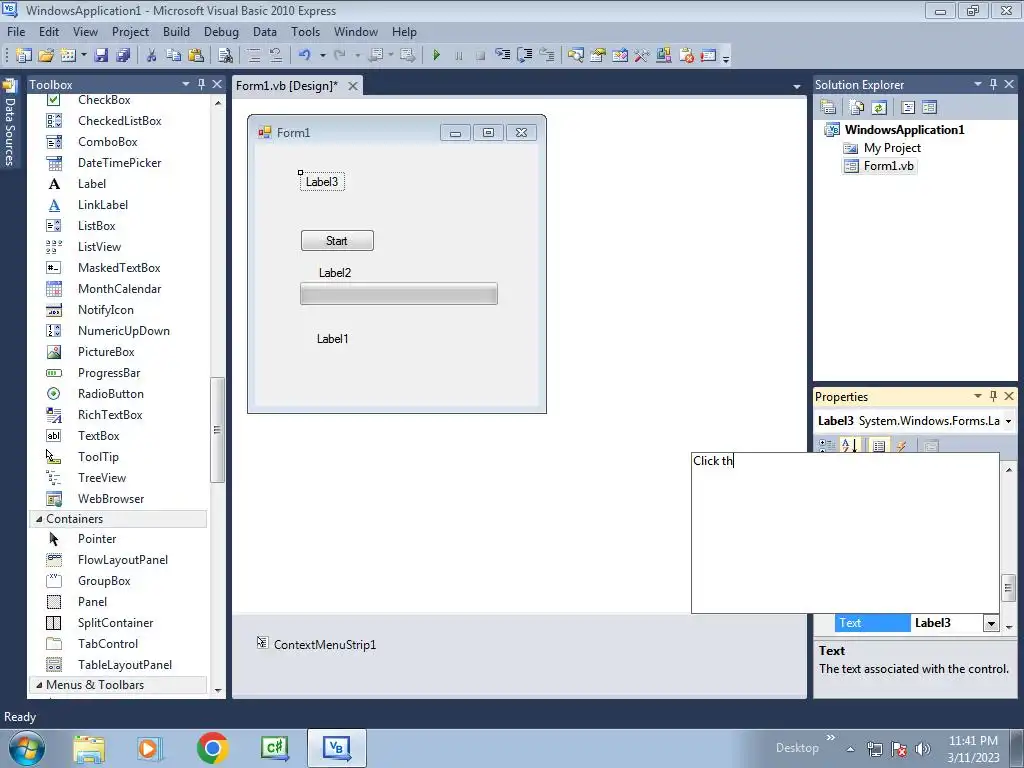Click Show All Files in Solution Explorer
The image size is (1024, 768).
tap(856, 107)
